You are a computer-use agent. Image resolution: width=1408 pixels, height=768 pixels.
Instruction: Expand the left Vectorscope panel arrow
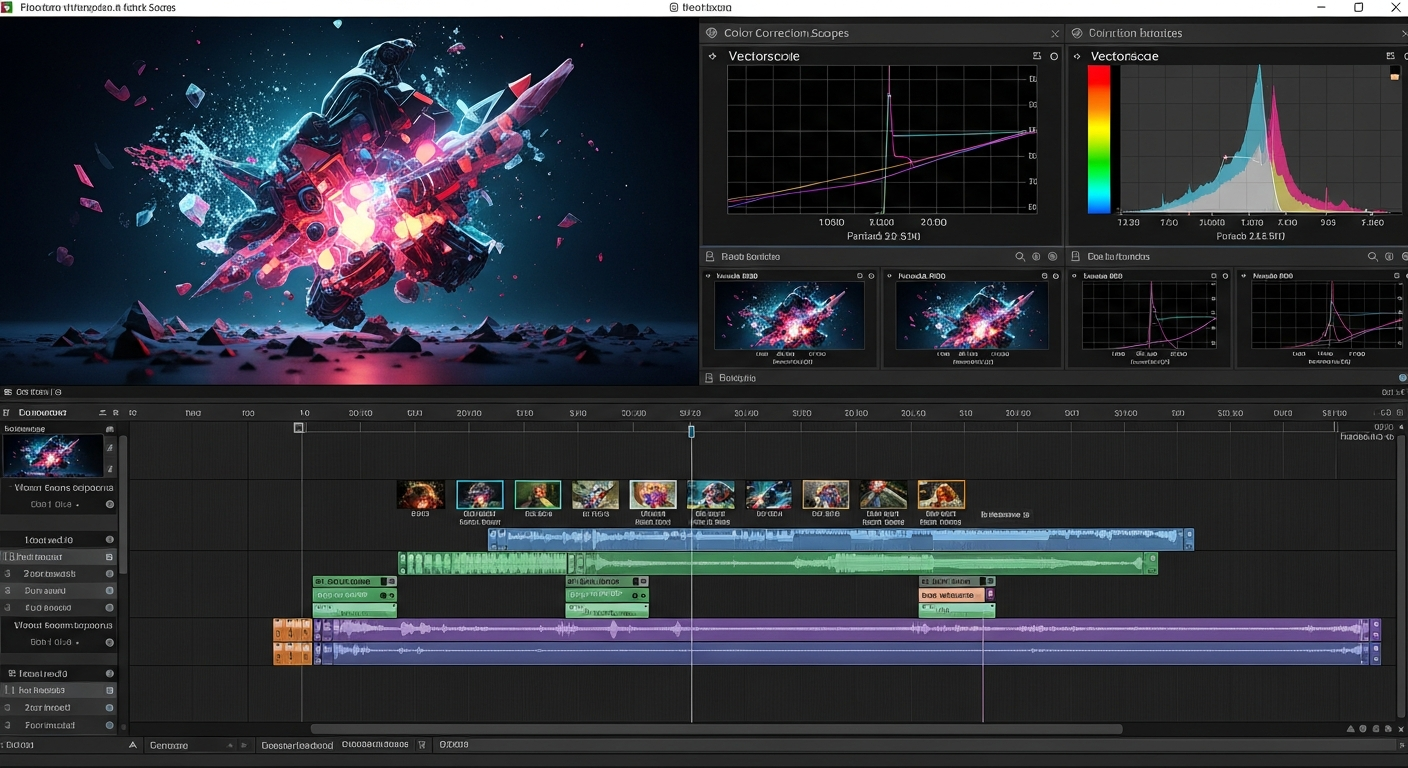point(712,56)
